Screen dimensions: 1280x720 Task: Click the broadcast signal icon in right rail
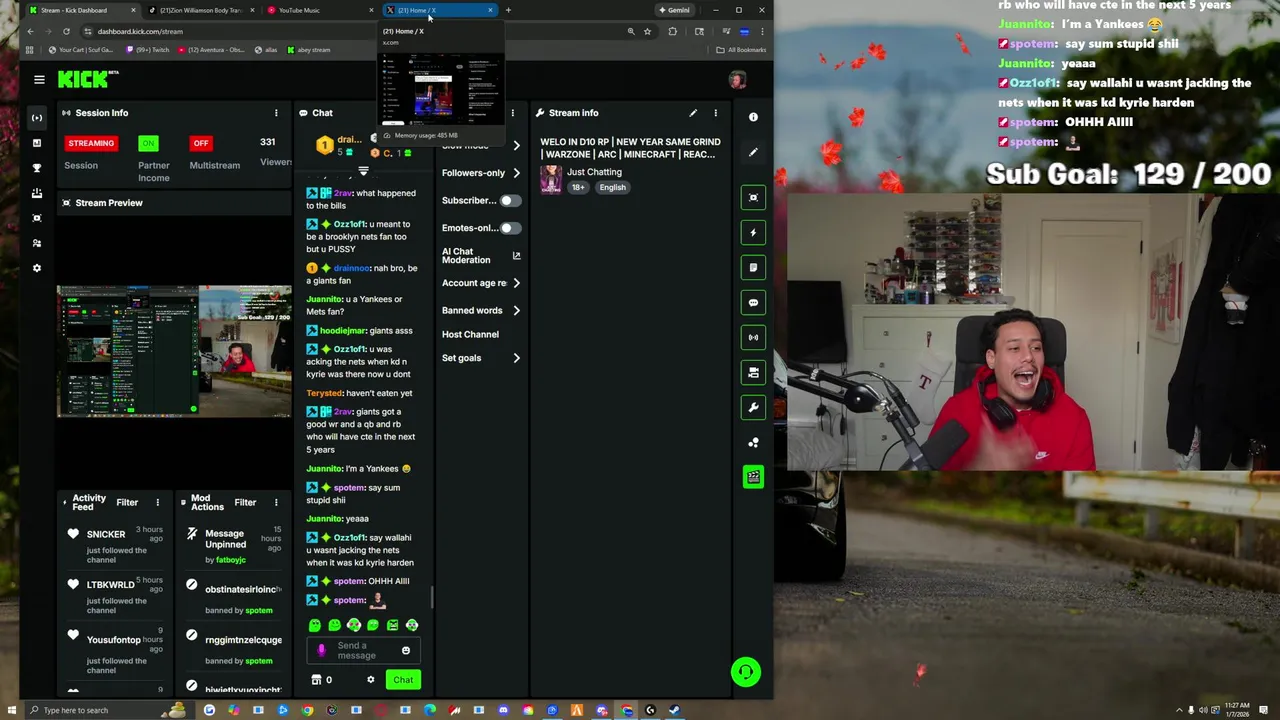753,338
